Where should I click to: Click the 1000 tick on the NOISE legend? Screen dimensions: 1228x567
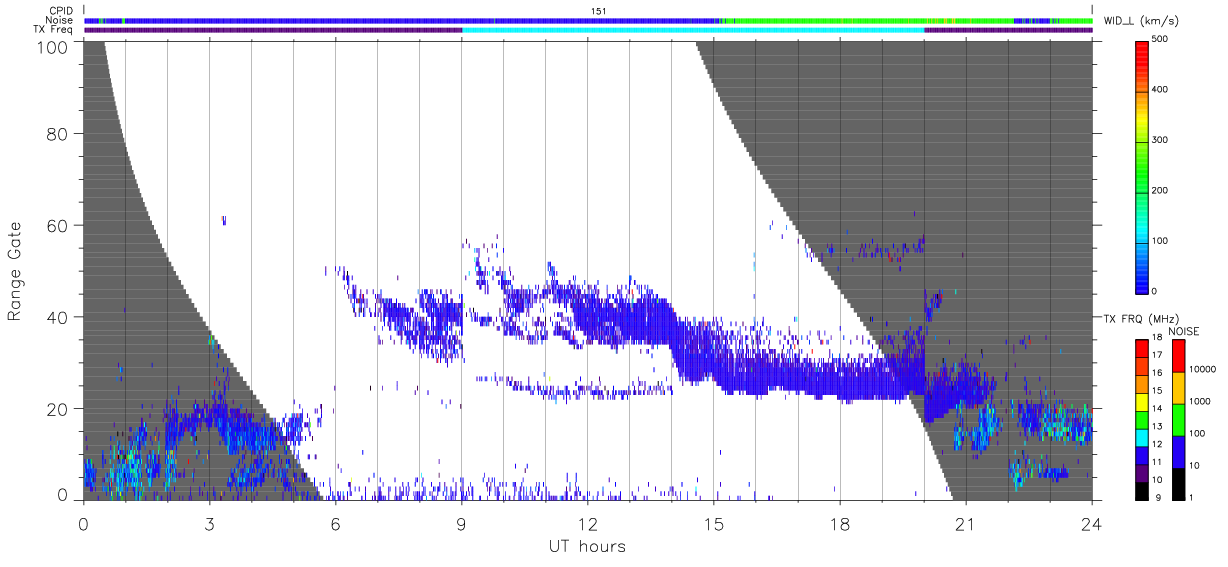pyautogui.click(x=1198, y=401)
